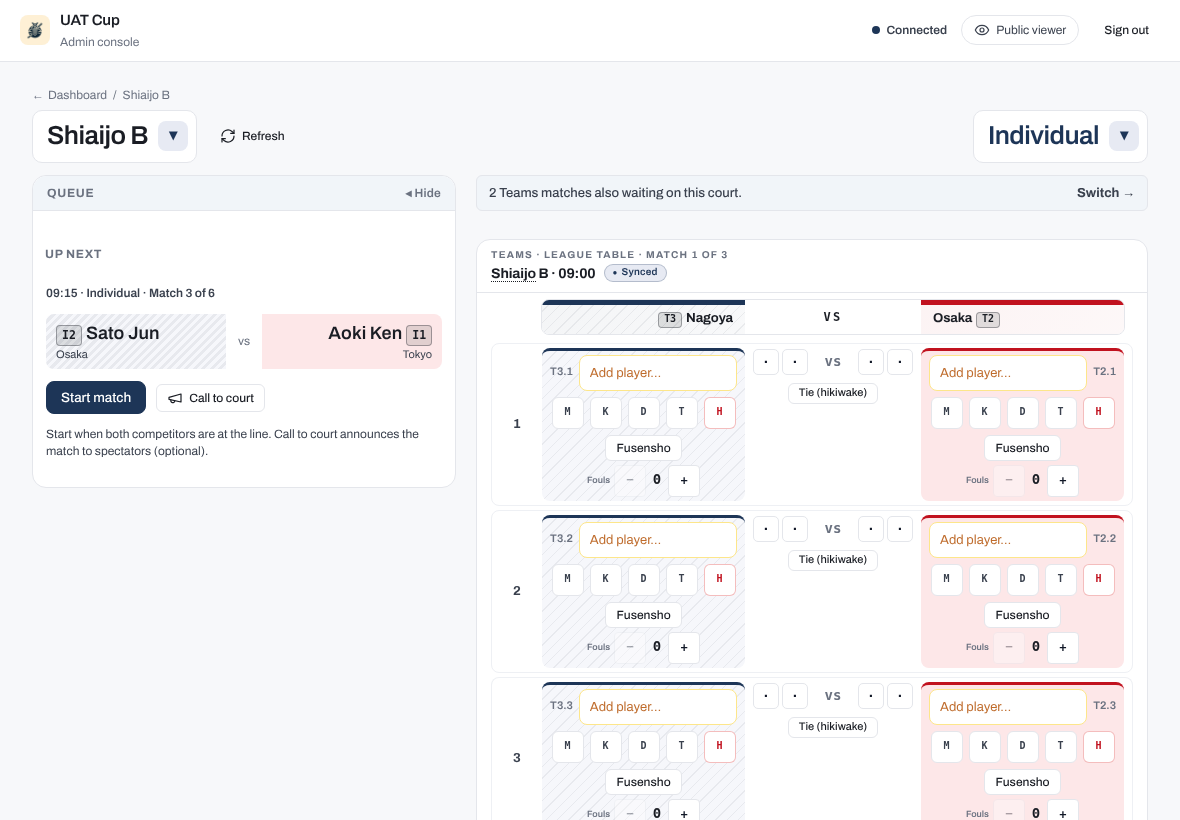The height and width of the screenshot is (820, 1180).
Task: Click Fusensho for T3.1 in bout 1
Action: pyautogui.click(x=643, y=448)
